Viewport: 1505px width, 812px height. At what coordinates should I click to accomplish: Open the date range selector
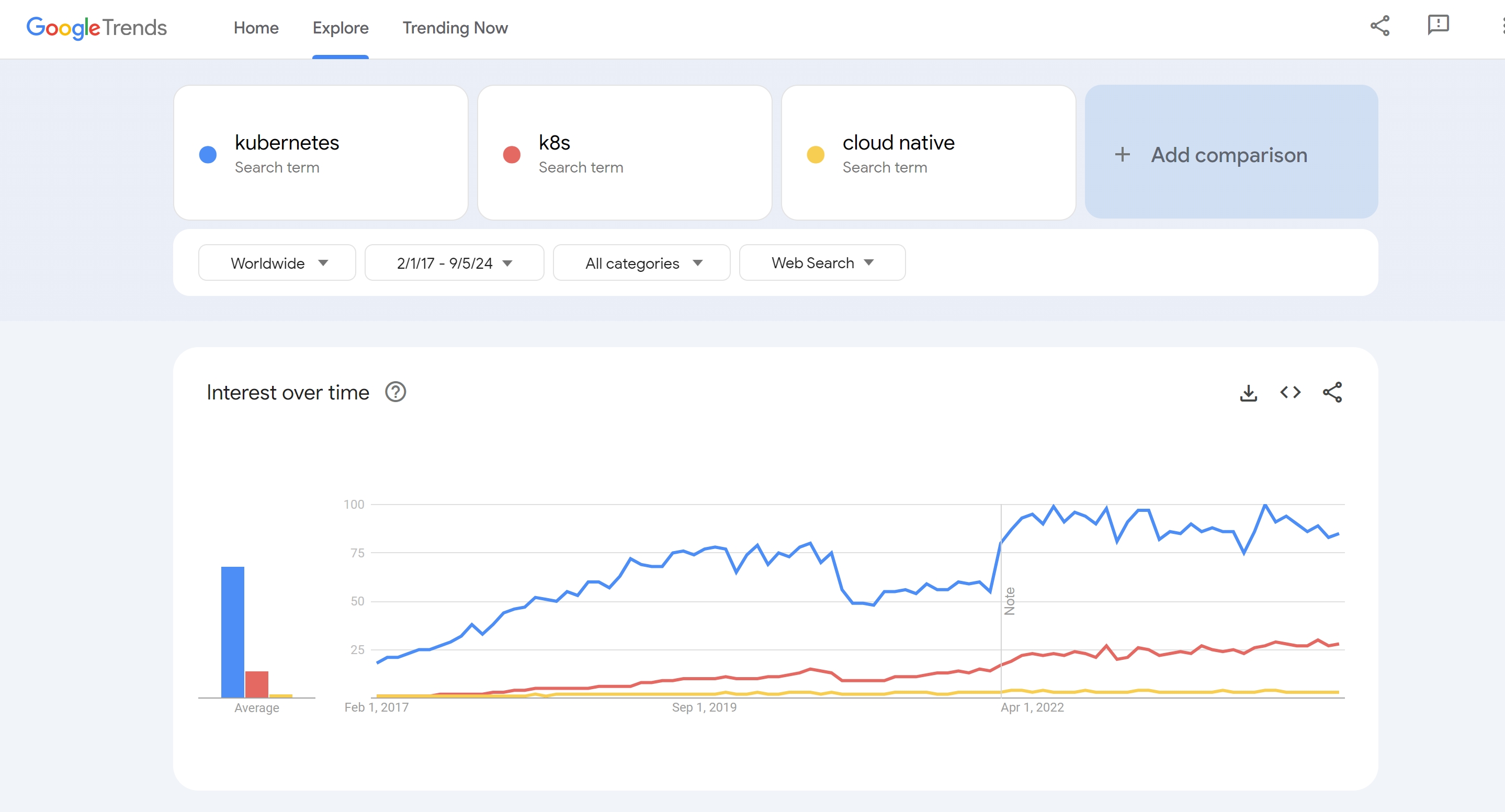coord(454,262)
